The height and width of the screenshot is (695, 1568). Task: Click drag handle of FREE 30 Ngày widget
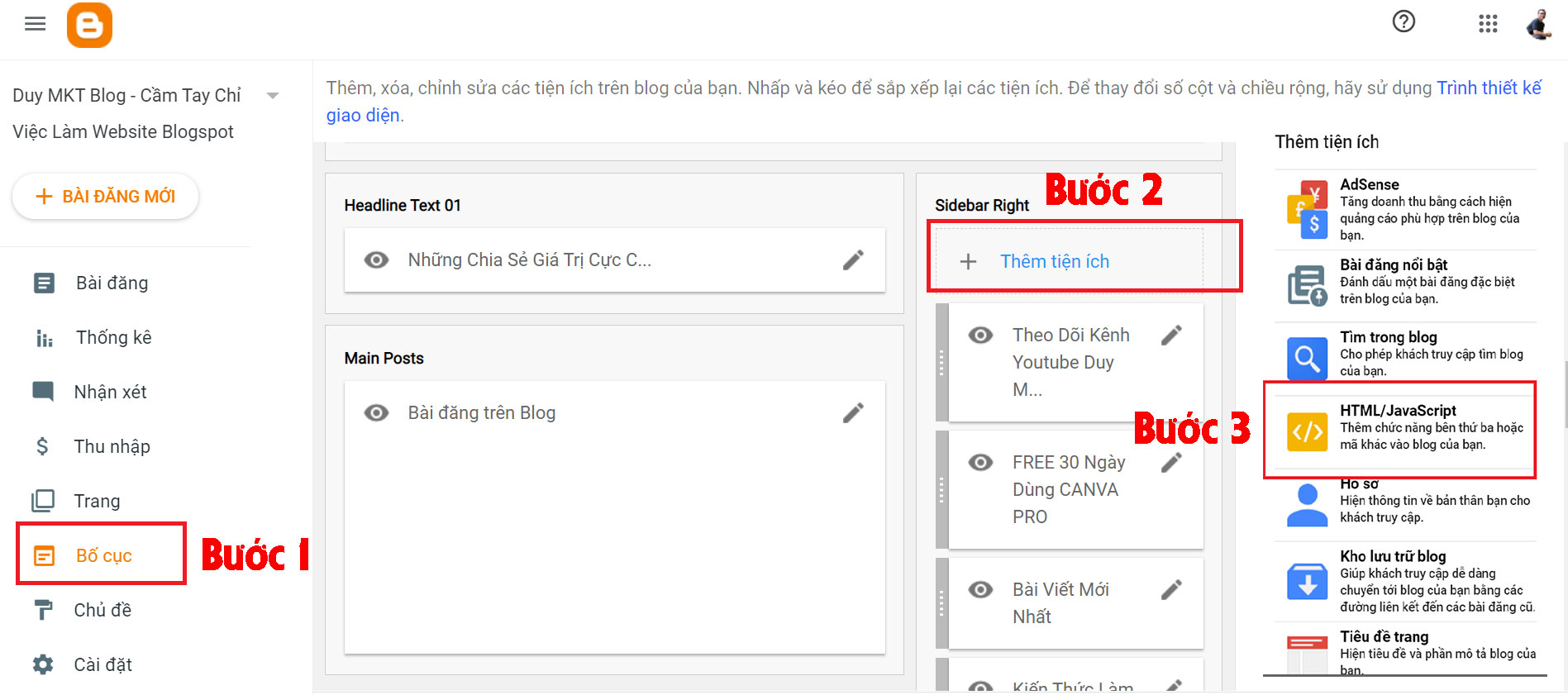click(941, 490)
